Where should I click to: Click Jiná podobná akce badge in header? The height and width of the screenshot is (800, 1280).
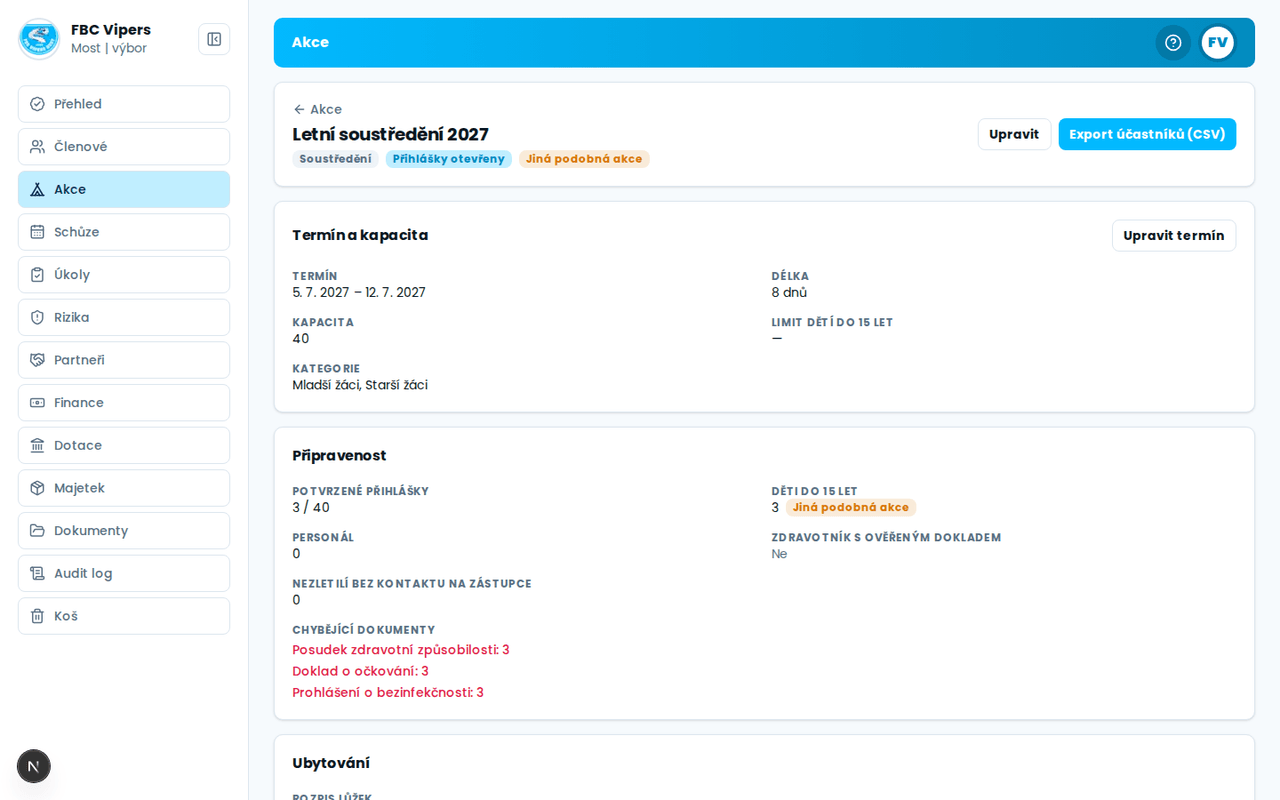(584, 159)
